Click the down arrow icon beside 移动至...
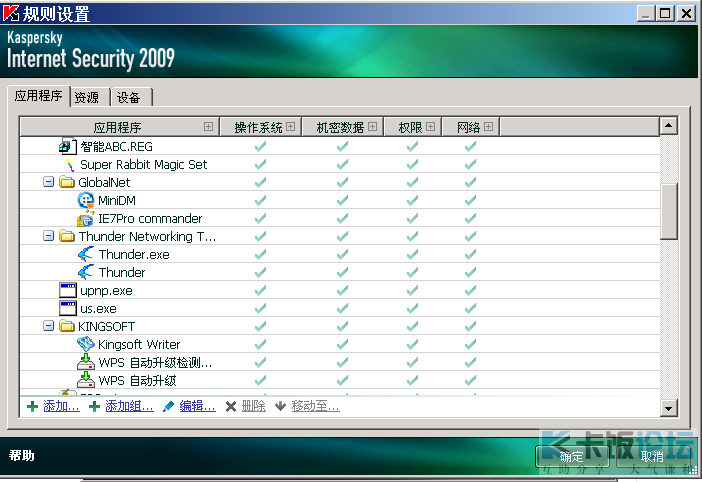Image resolution: width=702 pixels, height=482 pixels. [280, 406]
